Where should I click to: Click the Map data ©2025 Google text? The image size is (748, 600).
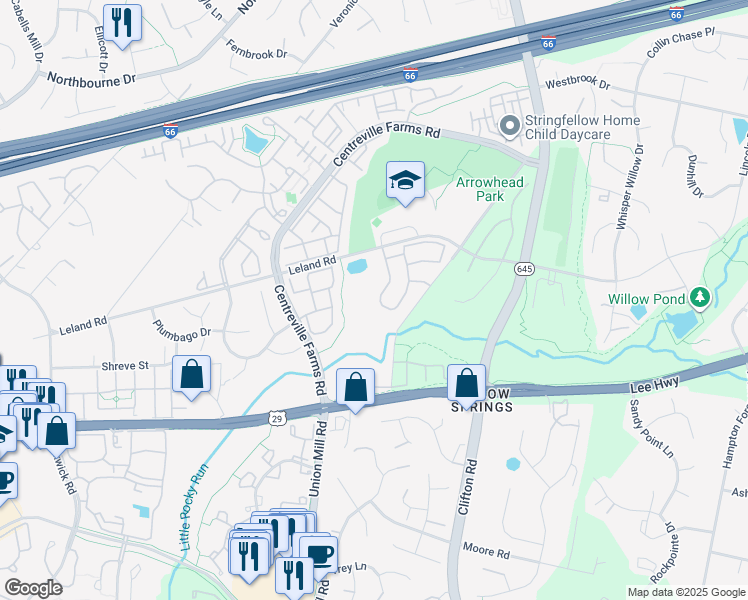pyautogui.click(x=686, y=593)
